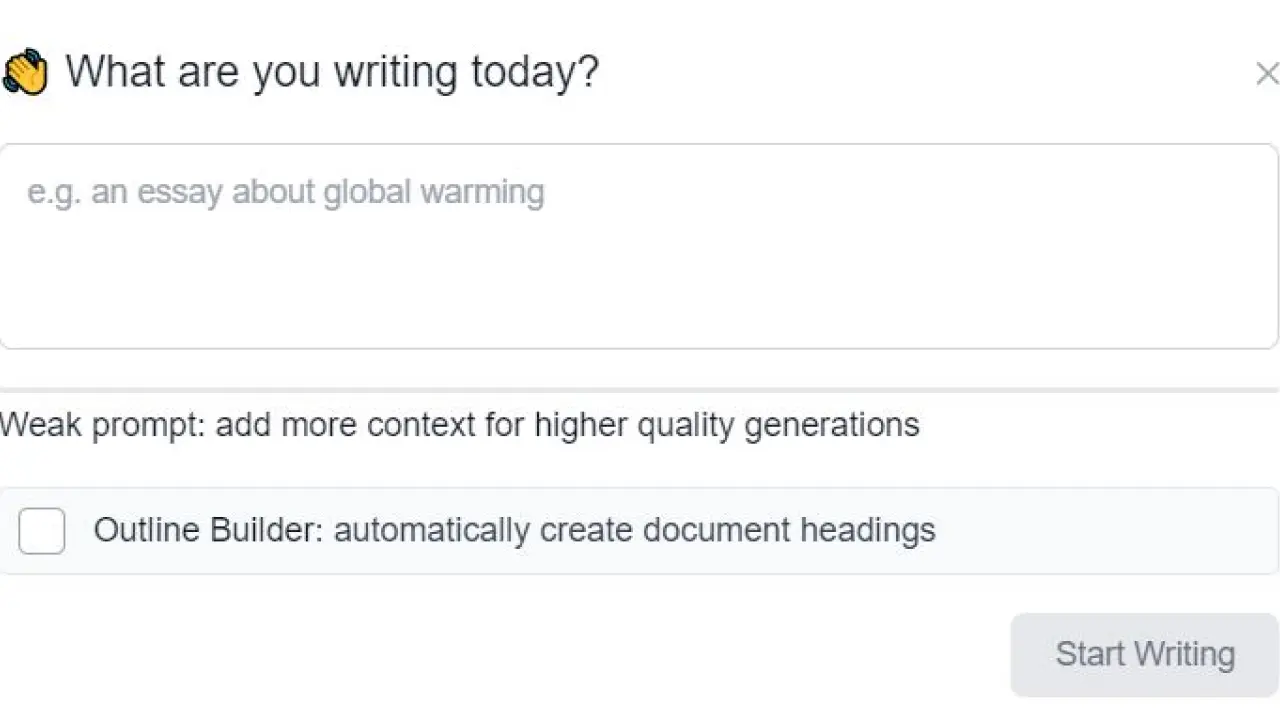The height and width of the screenshot is (720, 1280).
Task: Click 'automatically create document headings' text
Action: click(x=634, y=530)
